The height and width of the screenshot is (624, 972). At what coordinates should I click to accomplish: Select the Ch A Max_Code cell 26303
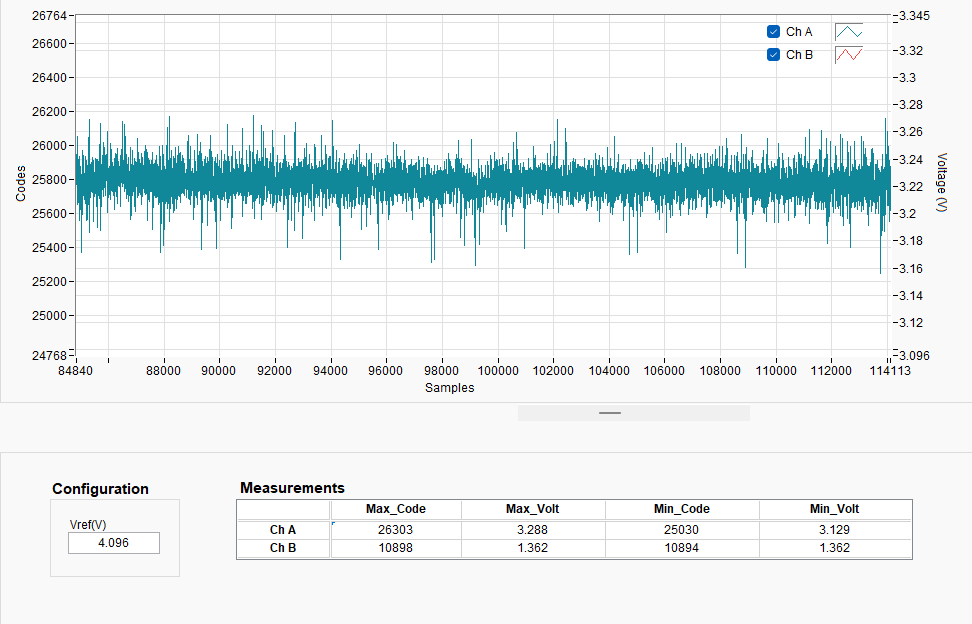pyautogui.click(x=395, y=530)
